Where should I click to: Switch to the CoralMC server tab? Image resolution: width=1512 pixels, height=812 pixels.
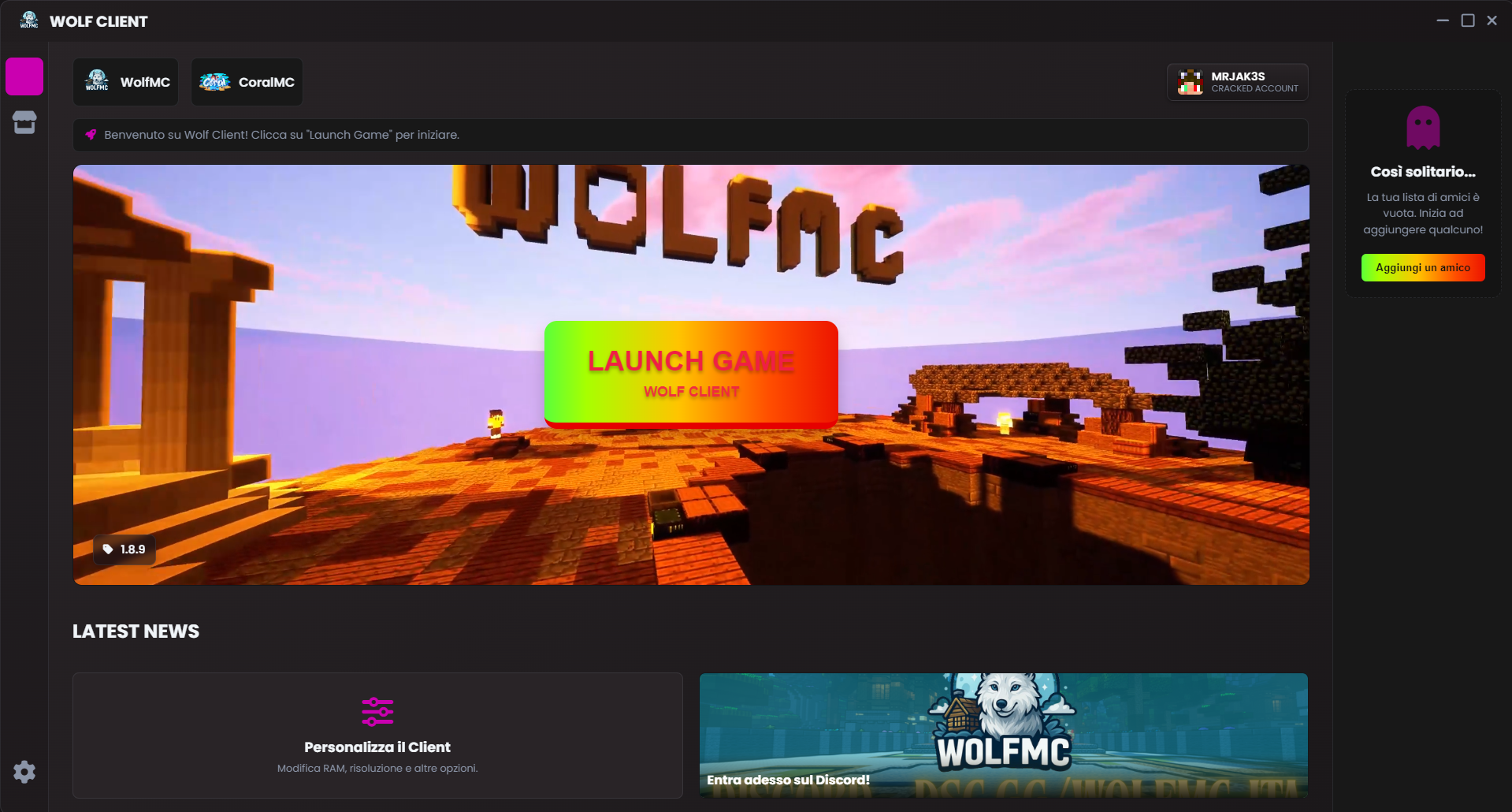pyautogui.click(x=247, y=82)
